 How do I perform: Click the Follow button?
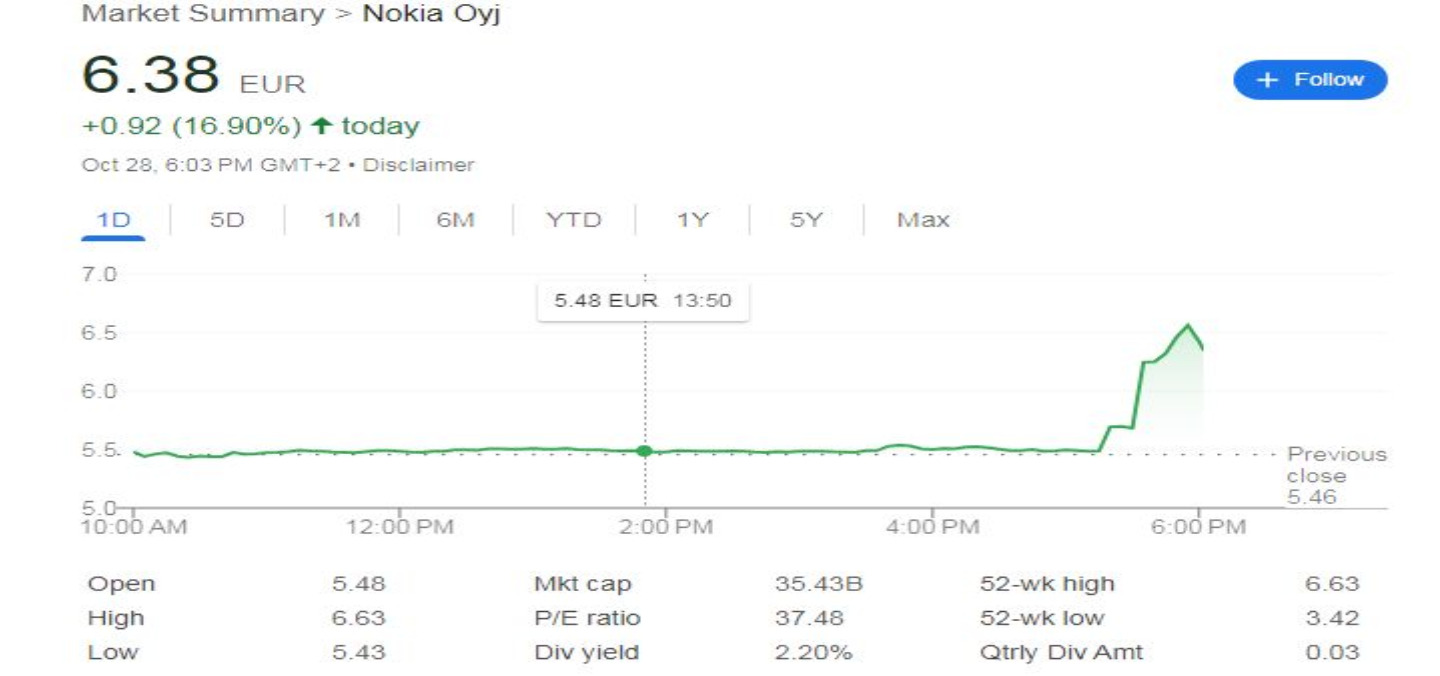1310,80
